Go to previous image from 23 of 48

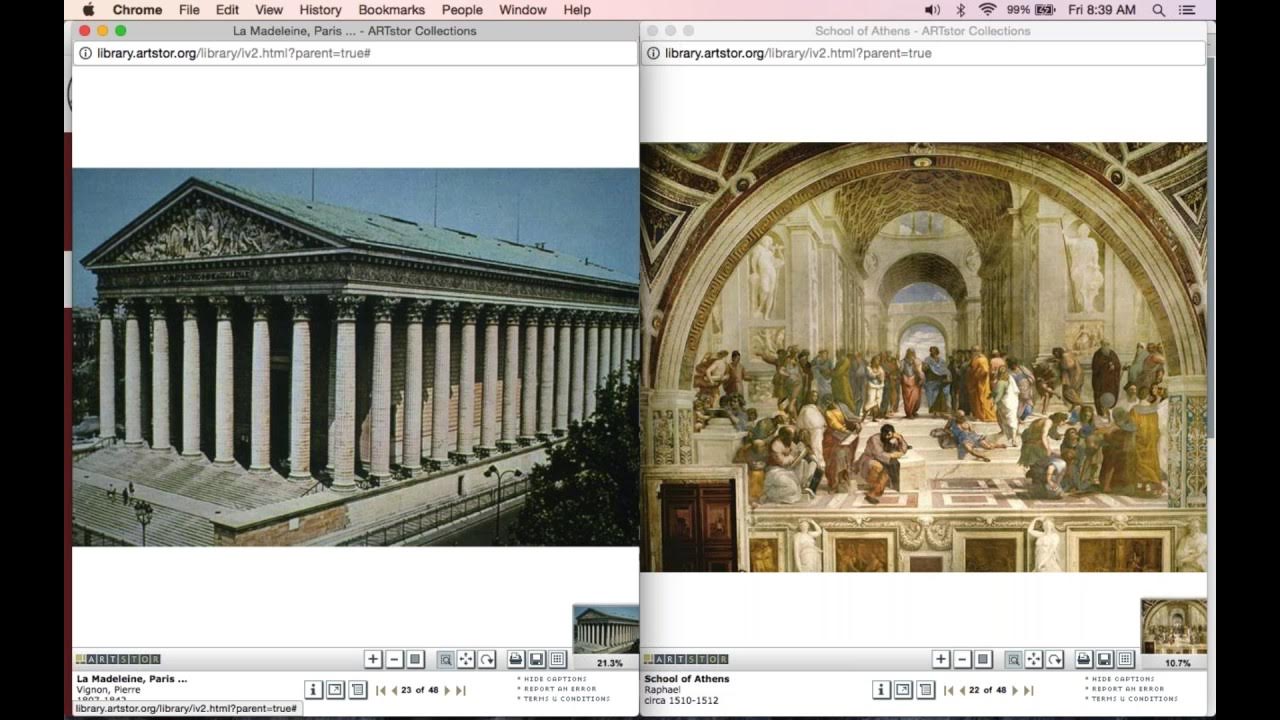pyautogui.click(x=394, y=690)
